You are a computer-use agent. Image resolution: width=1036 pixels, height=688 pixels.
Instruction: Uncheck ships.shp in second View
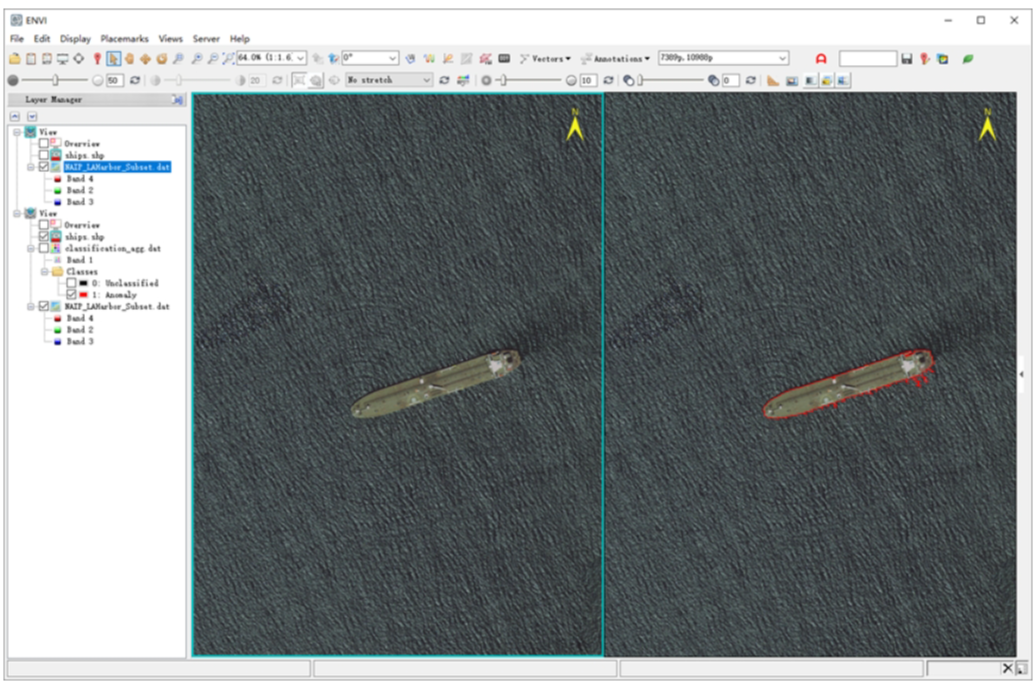pyautogui.click(x=44, y=237)
